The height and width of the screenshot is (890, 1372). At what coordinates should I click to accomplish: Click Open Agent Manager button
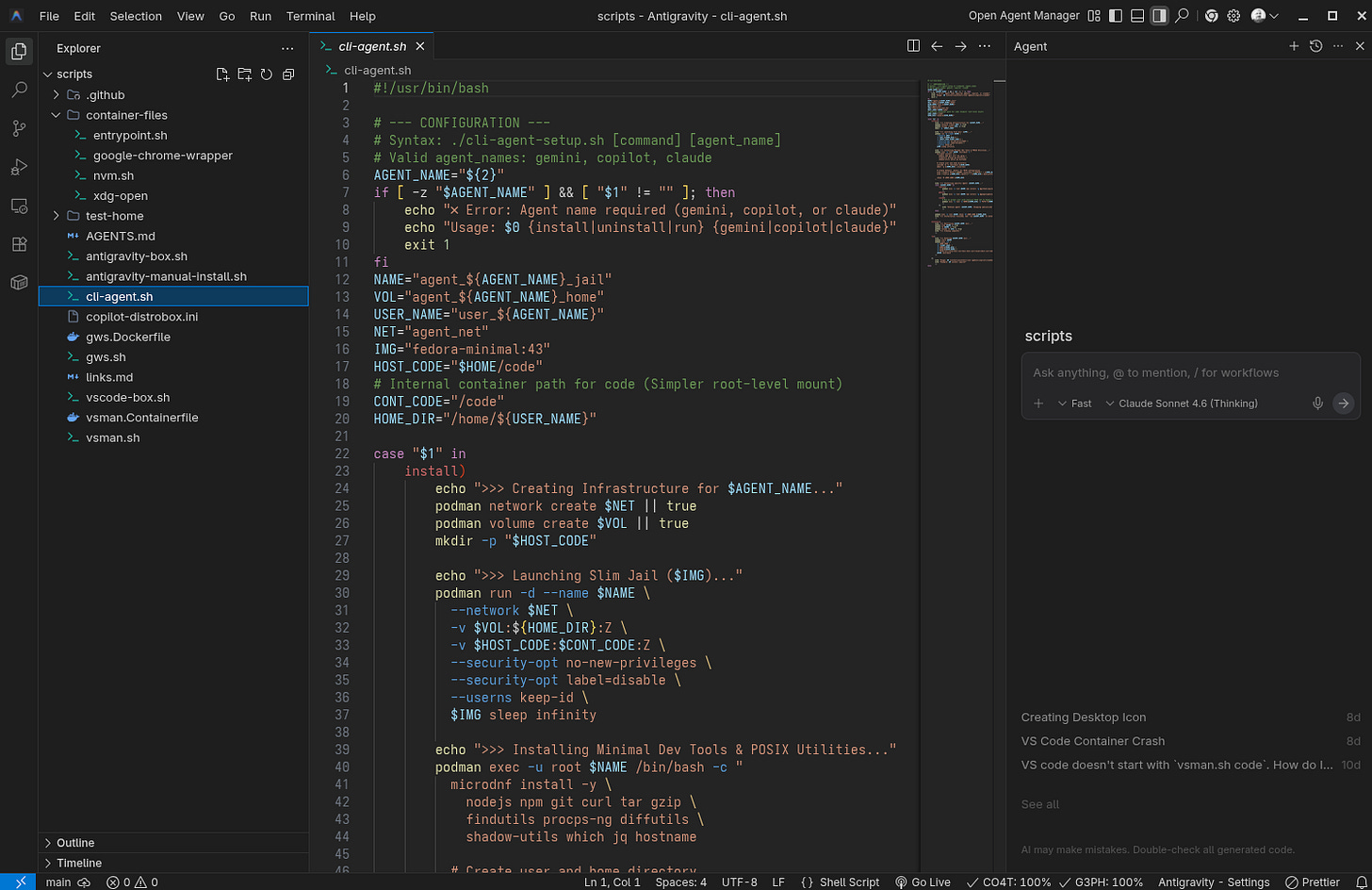tap(1024, 16)
